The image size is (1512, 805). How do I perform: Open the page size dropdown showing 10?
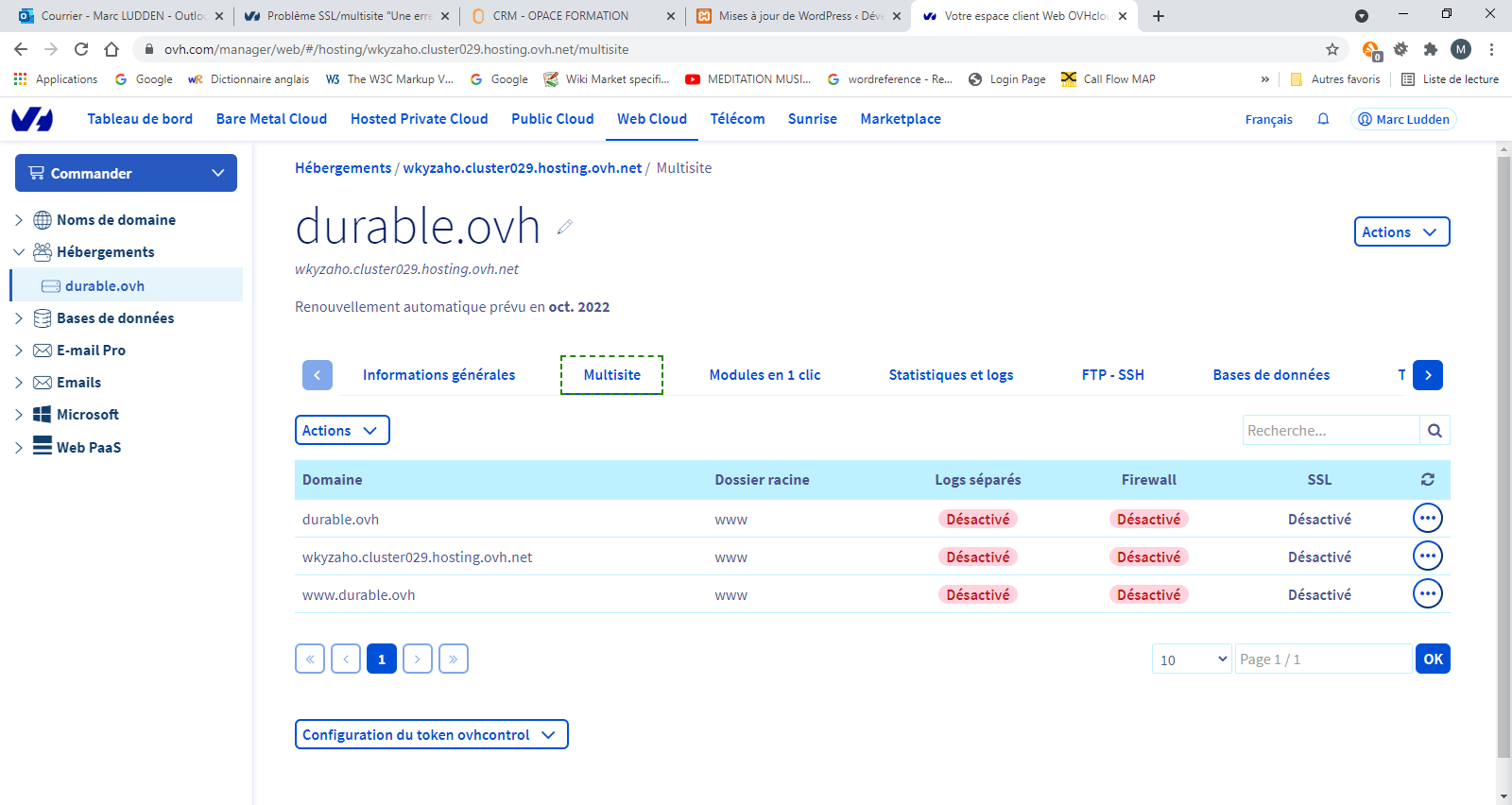pyautogui.click(x=1192, y=659)
